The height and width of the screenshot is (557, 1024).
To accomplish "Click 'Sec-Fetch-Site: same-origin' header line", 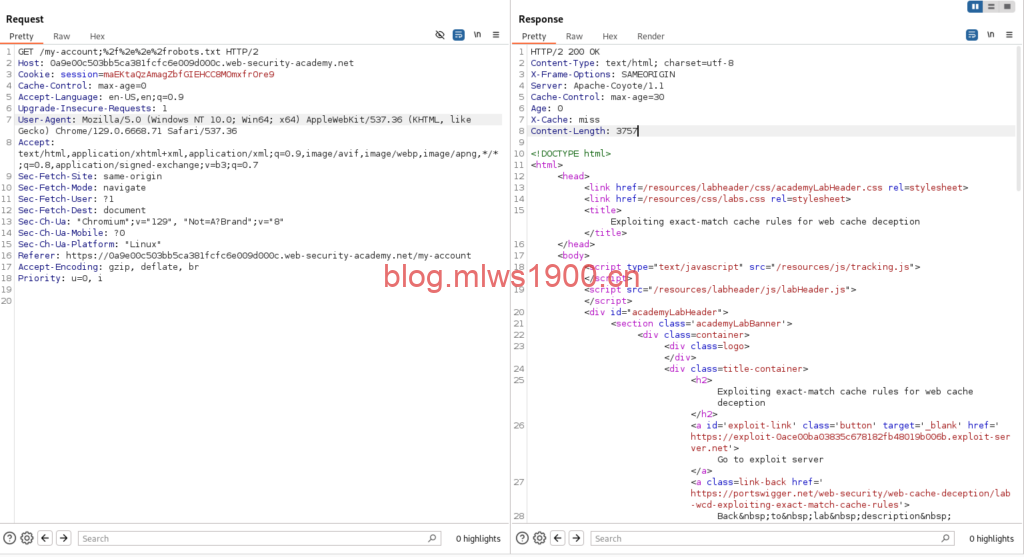I will [89, 176].
